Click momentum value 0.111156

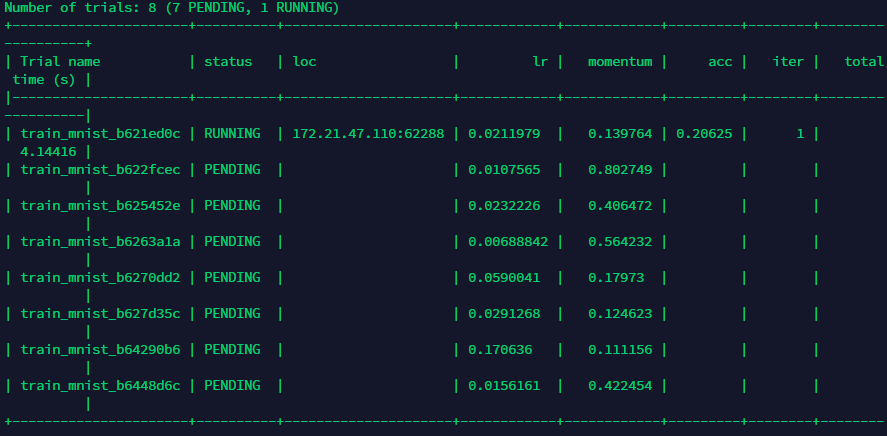tap(620, 350)
